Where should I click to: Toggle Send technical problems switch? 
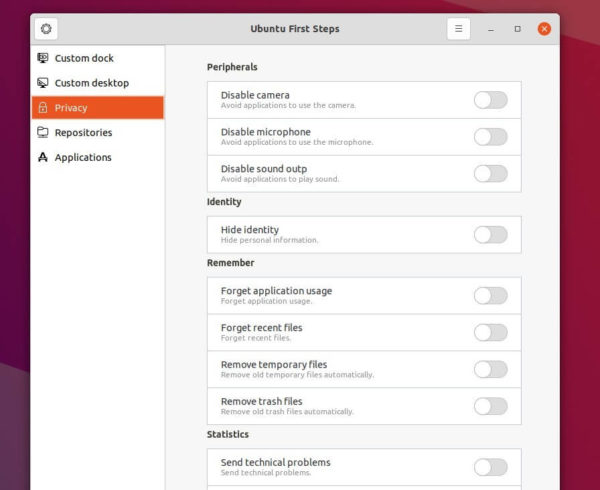491,467
